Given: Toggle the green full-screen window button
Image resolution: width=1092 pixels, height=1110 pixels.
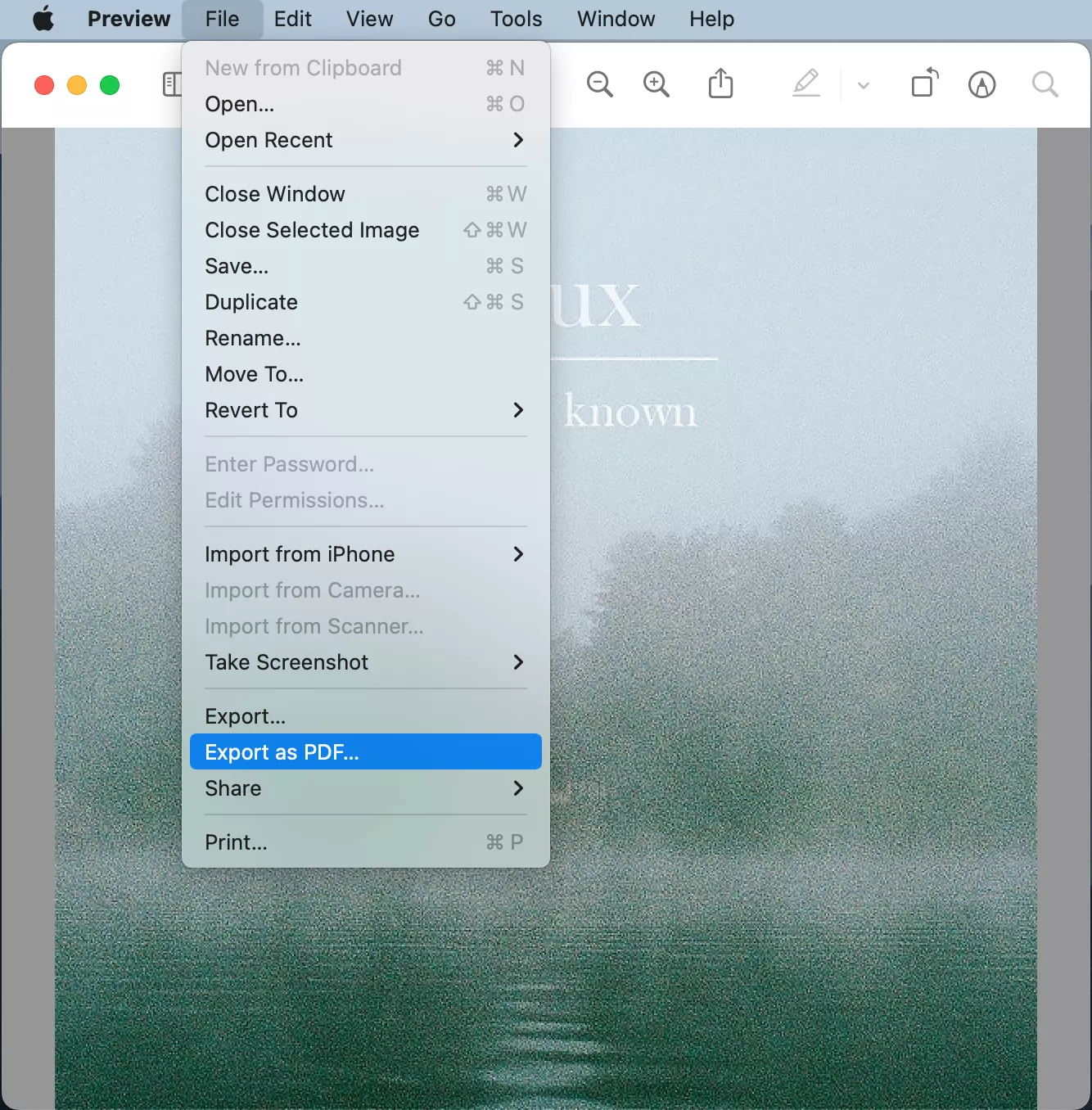Looking at the screenshot, I should click(109, 84).
